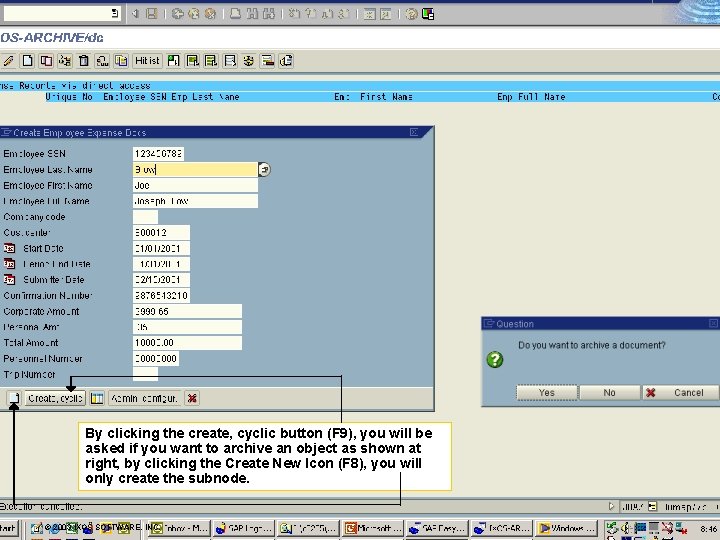Screen dimensions: 720x540
Task: Click the red X cancel icon in dialog footer
Action: point(192,398)
